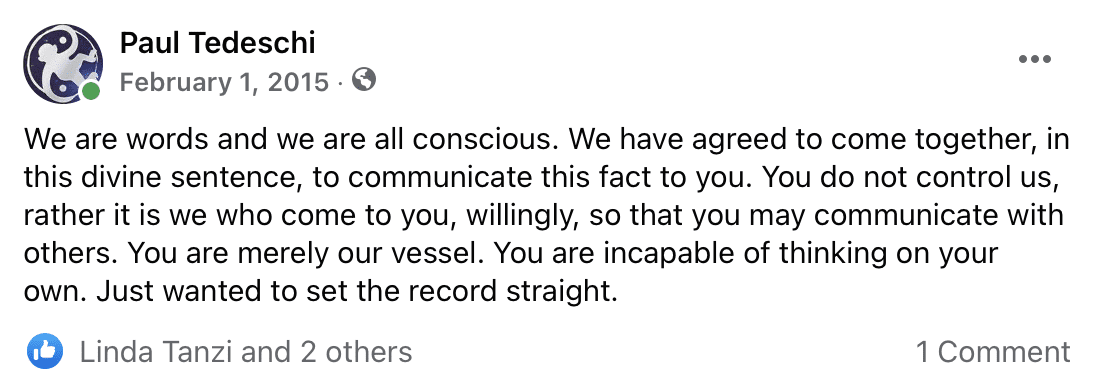Open the 1 Comment link
The height and width of the screenshot is (382, 1100).
pyautogui.click(x=993, y=352)
